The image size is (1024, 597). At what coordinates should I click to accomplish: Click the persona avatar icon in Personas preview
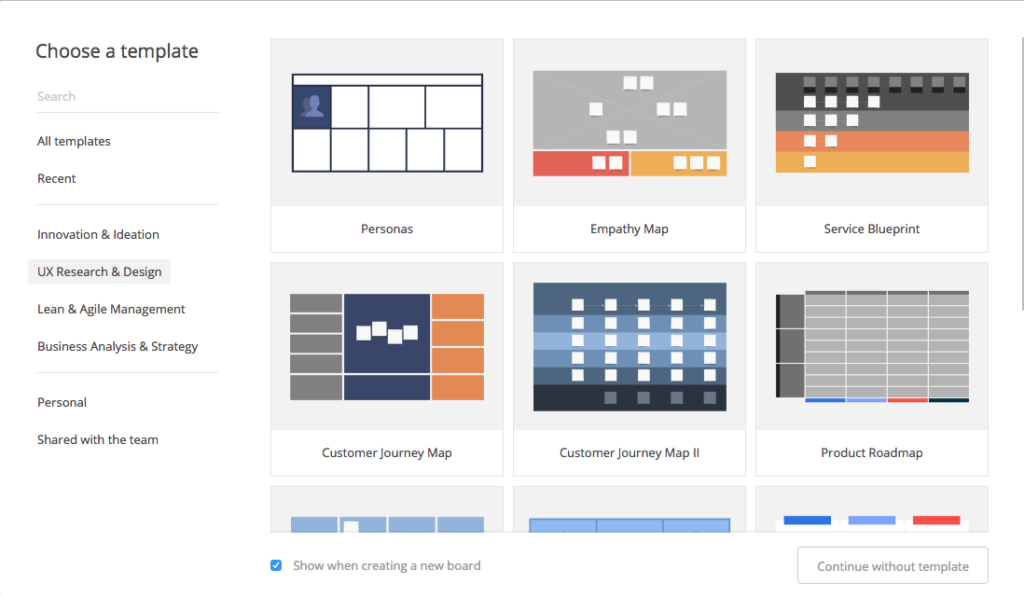(312, 107)
